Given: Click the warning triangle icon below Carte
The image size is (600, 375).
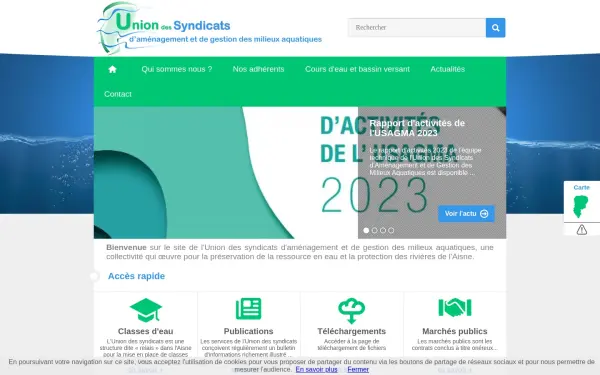Looking at the screenshot, I should 582,230.
